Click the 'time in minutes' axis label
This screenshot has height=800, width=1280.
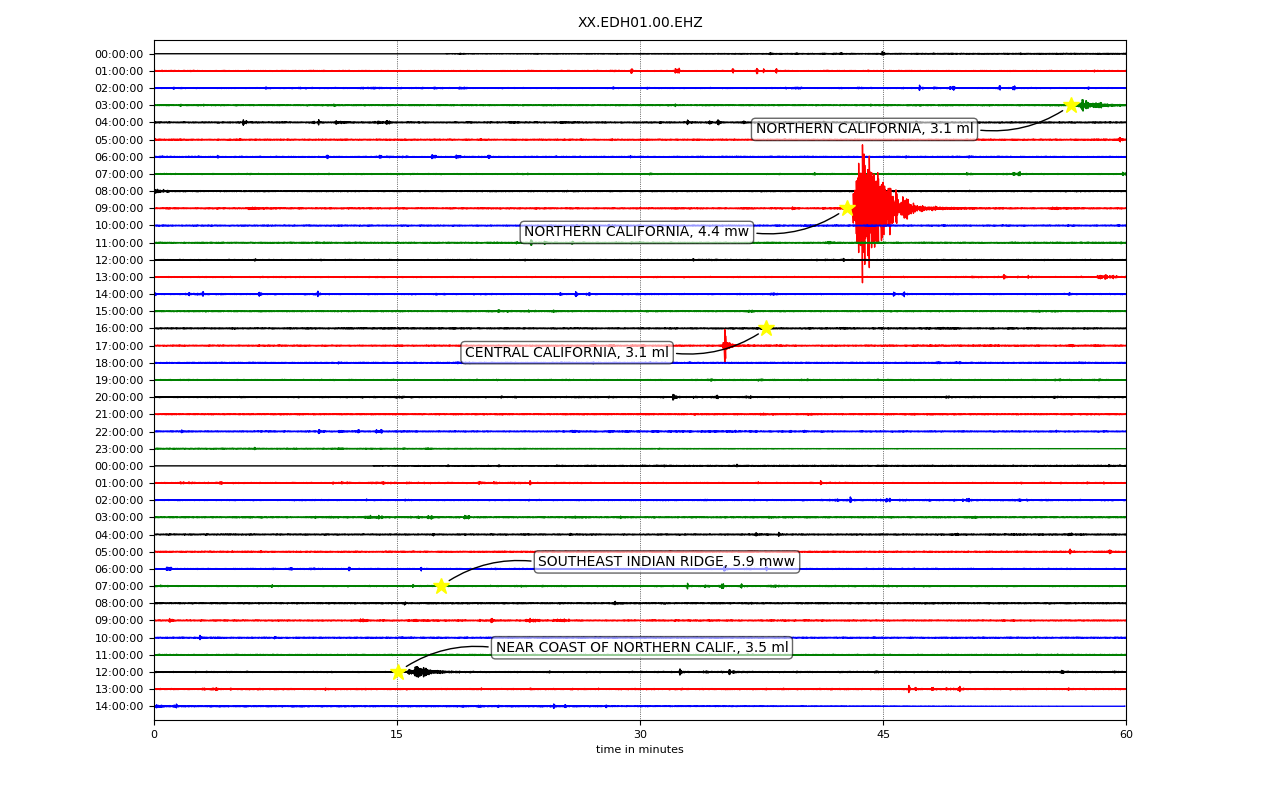640,750
